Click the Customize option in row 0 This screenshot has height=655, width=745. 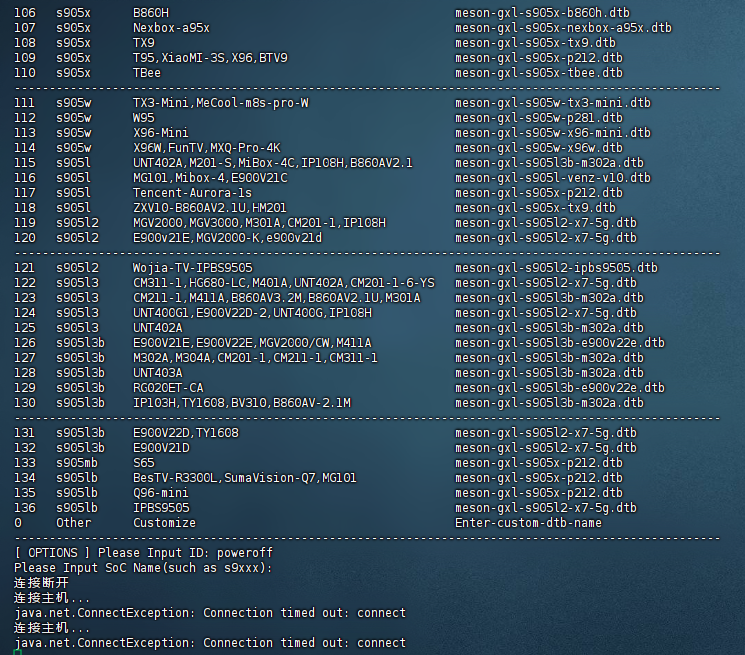click(x=164, y=523)
